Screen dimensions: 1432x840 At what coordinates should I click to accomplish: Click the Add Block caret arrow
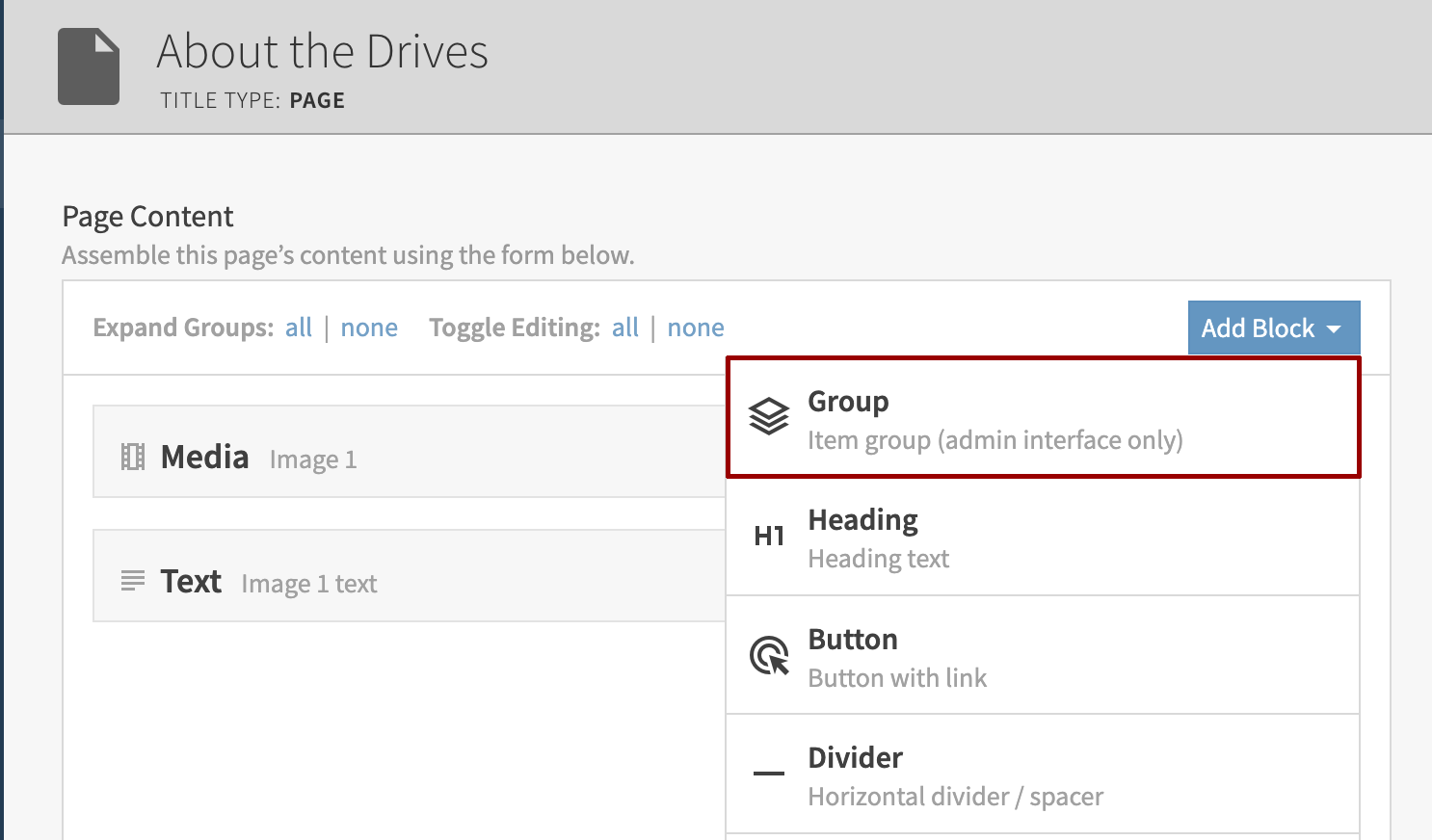tap(1335, 329)
